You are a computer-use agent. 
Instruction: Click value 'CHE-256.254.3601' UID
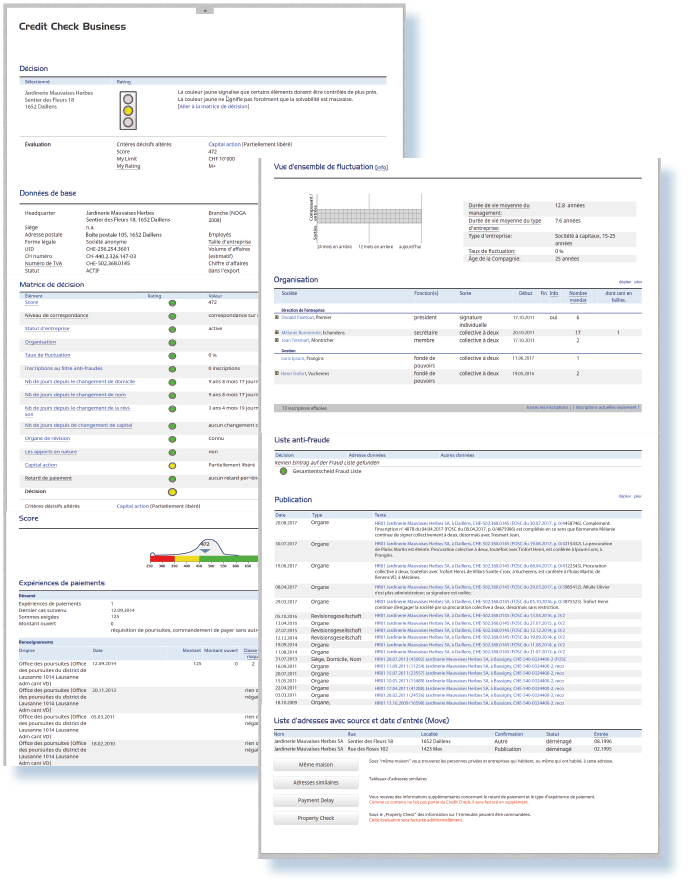(x=107, y=249)
